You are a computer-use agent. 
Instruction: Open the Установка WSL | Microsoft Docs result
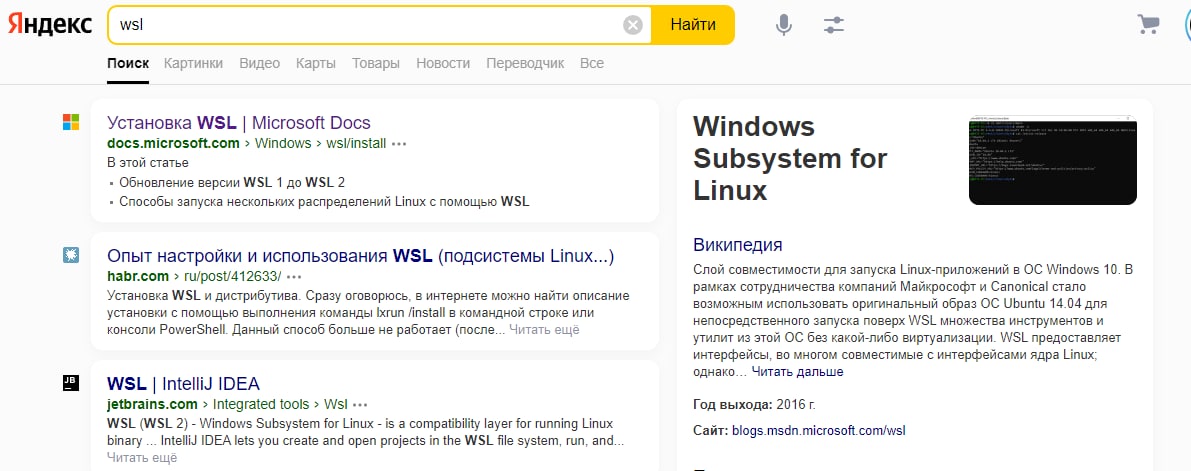click(x=239, y=122)
